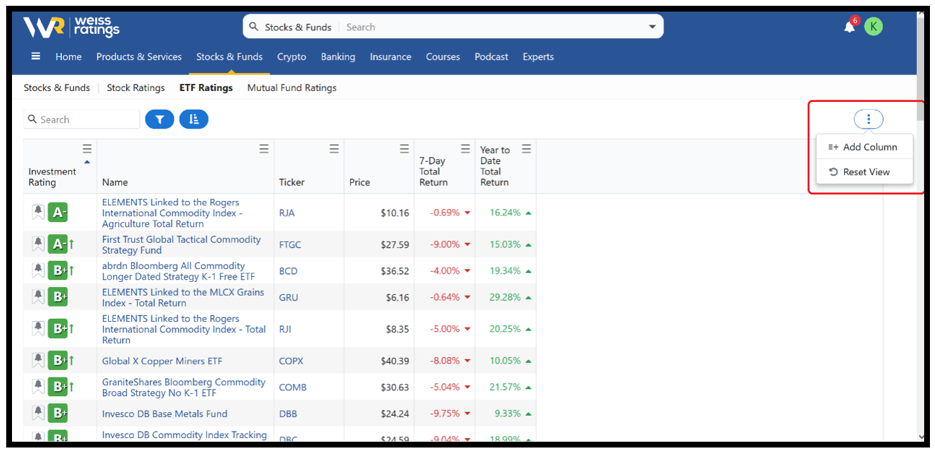The width and height of the screenshot is (935, 453).
Task: Go to the Home nav item
Action: [x=69, y=57]
